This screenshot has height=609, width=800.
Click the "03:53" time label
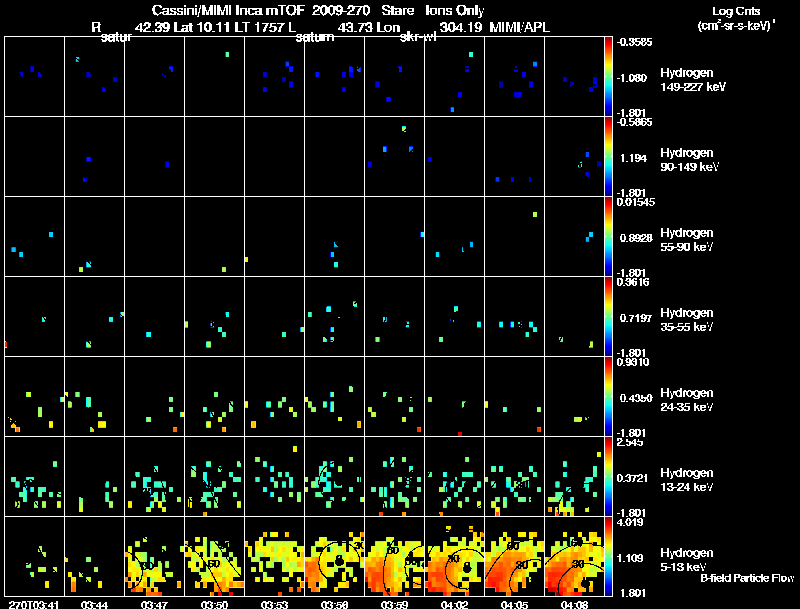coord(274,604)
